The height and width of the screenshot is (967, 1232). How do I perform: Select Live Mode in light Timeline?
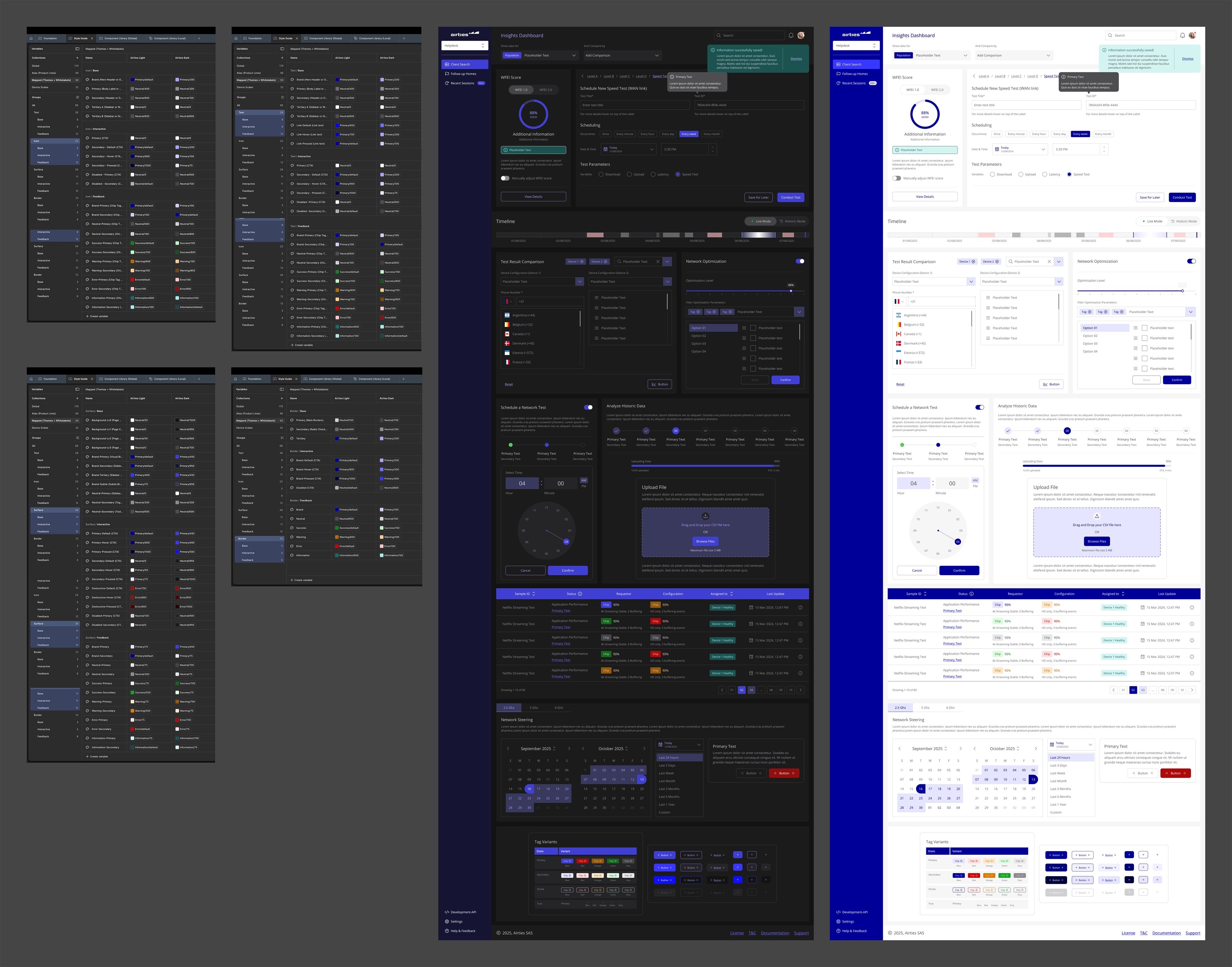point(1152,221)
